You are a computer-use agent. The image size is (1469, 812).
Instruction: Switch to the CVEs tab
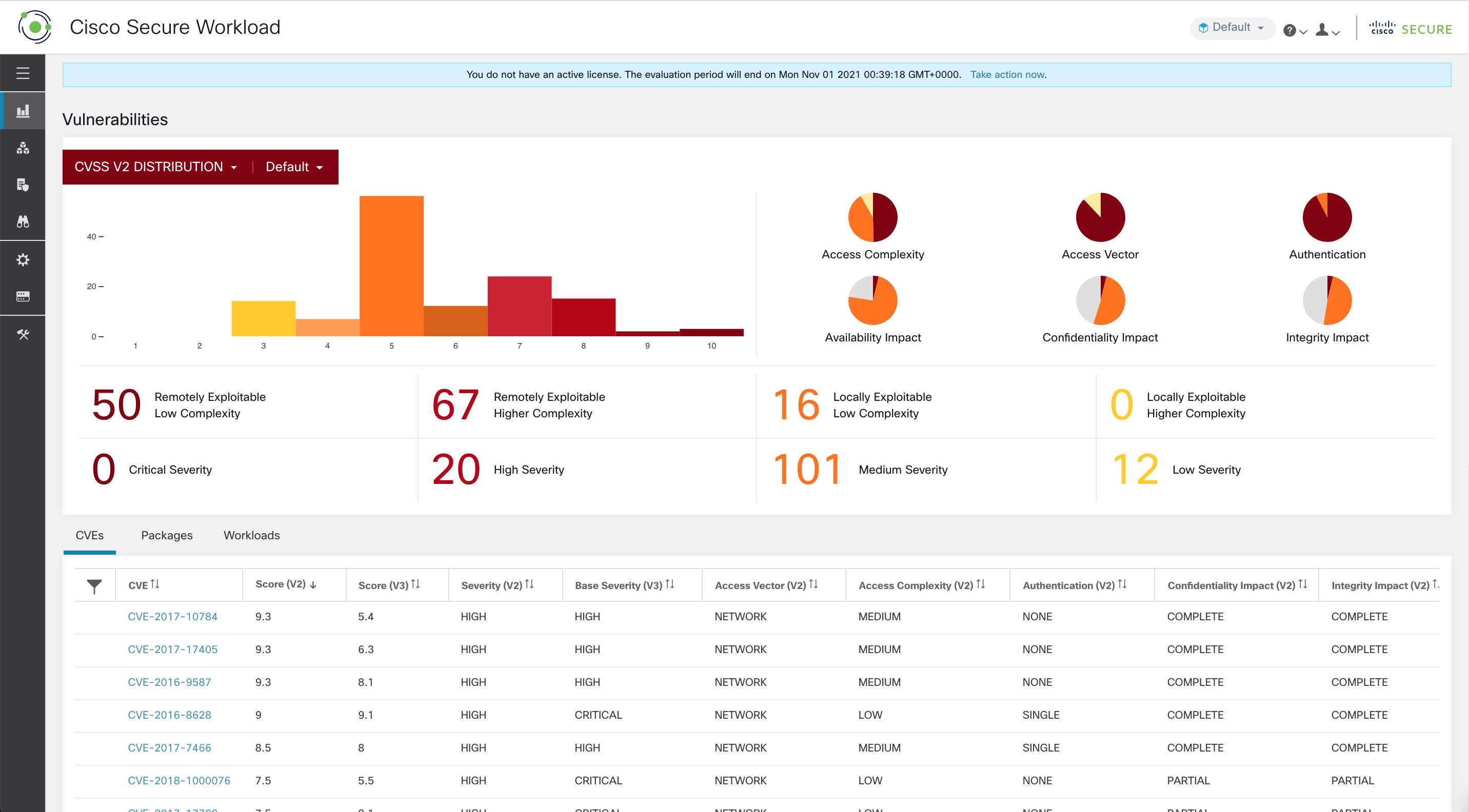[90, 536]
